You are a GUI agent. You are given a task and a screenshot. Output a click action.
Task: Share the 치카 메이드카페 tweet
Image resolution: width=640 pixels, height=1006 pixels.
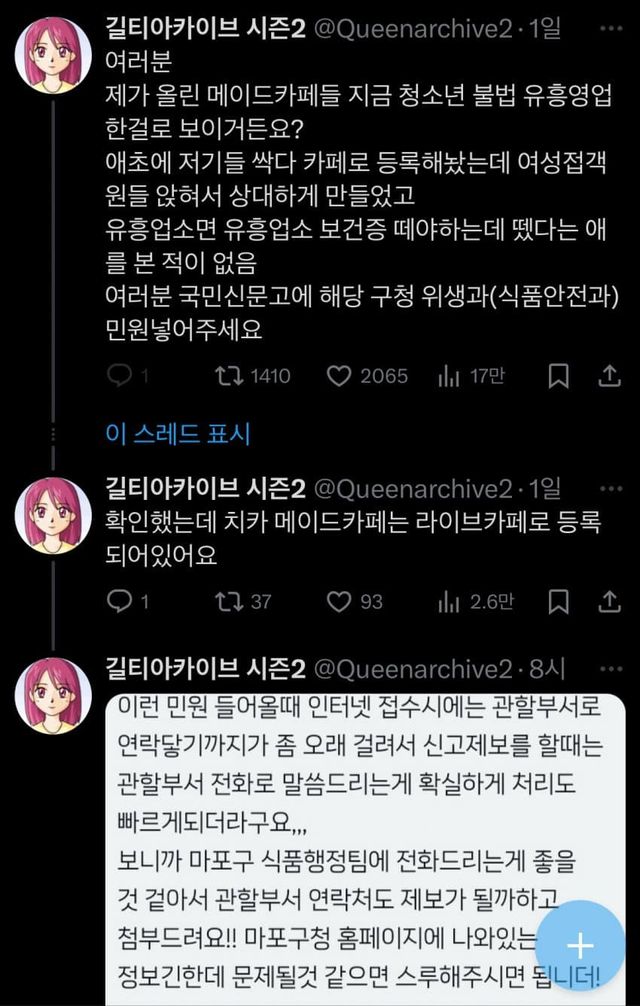tap(608, 601)
